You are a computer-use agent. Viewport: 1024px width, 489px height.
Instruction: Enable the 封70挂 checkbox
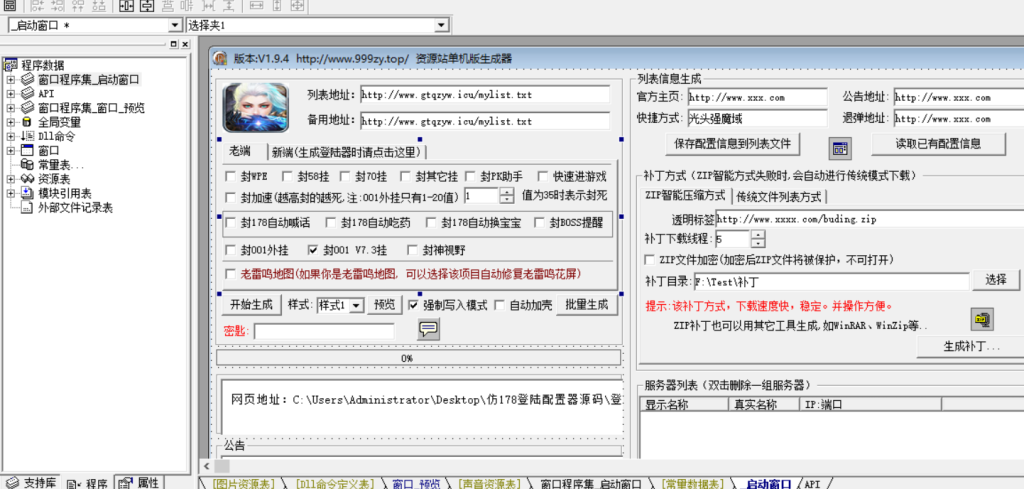(x=345, y=176)
